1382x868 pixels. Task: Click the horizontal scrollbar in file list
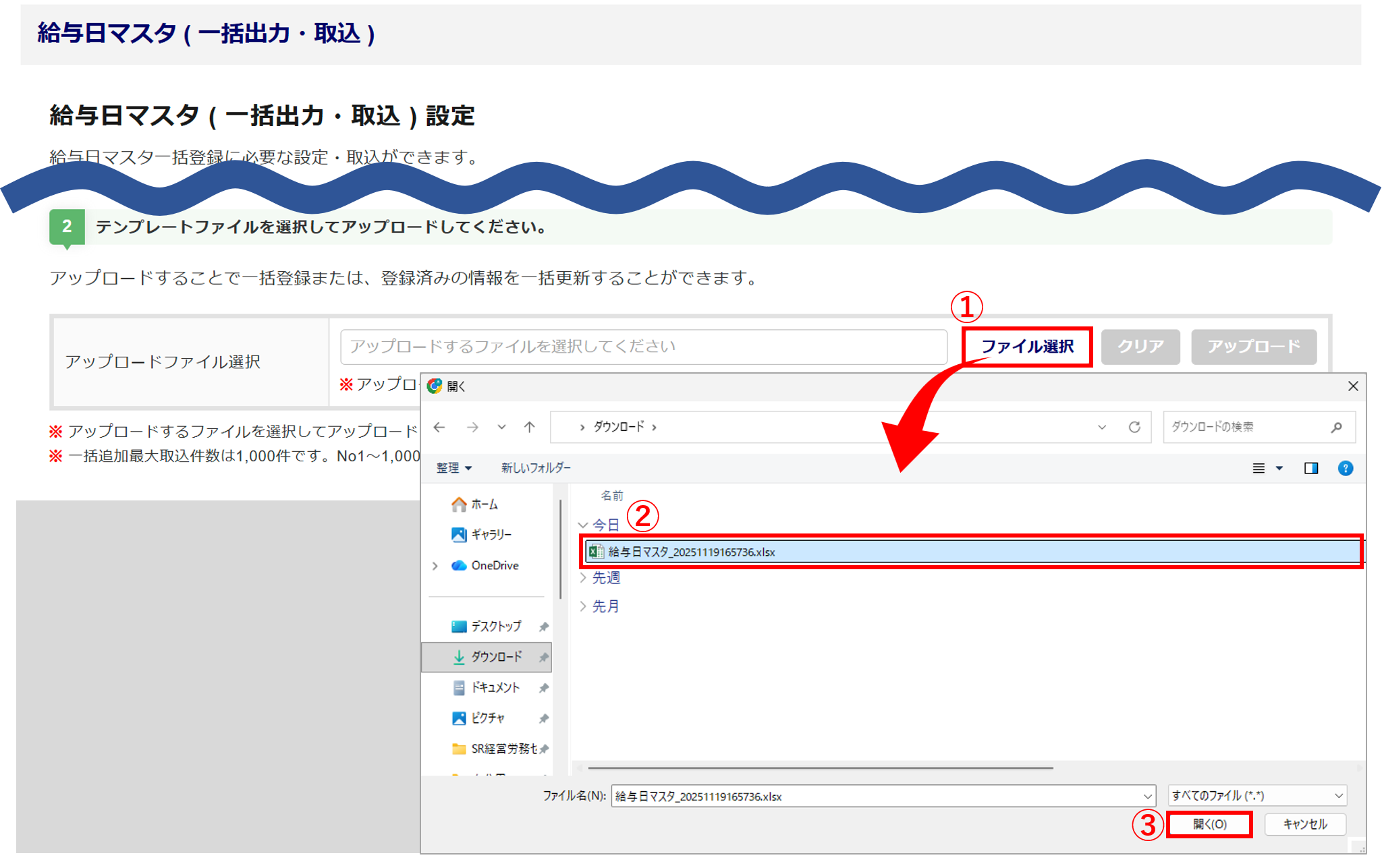[x=819, y=768]
